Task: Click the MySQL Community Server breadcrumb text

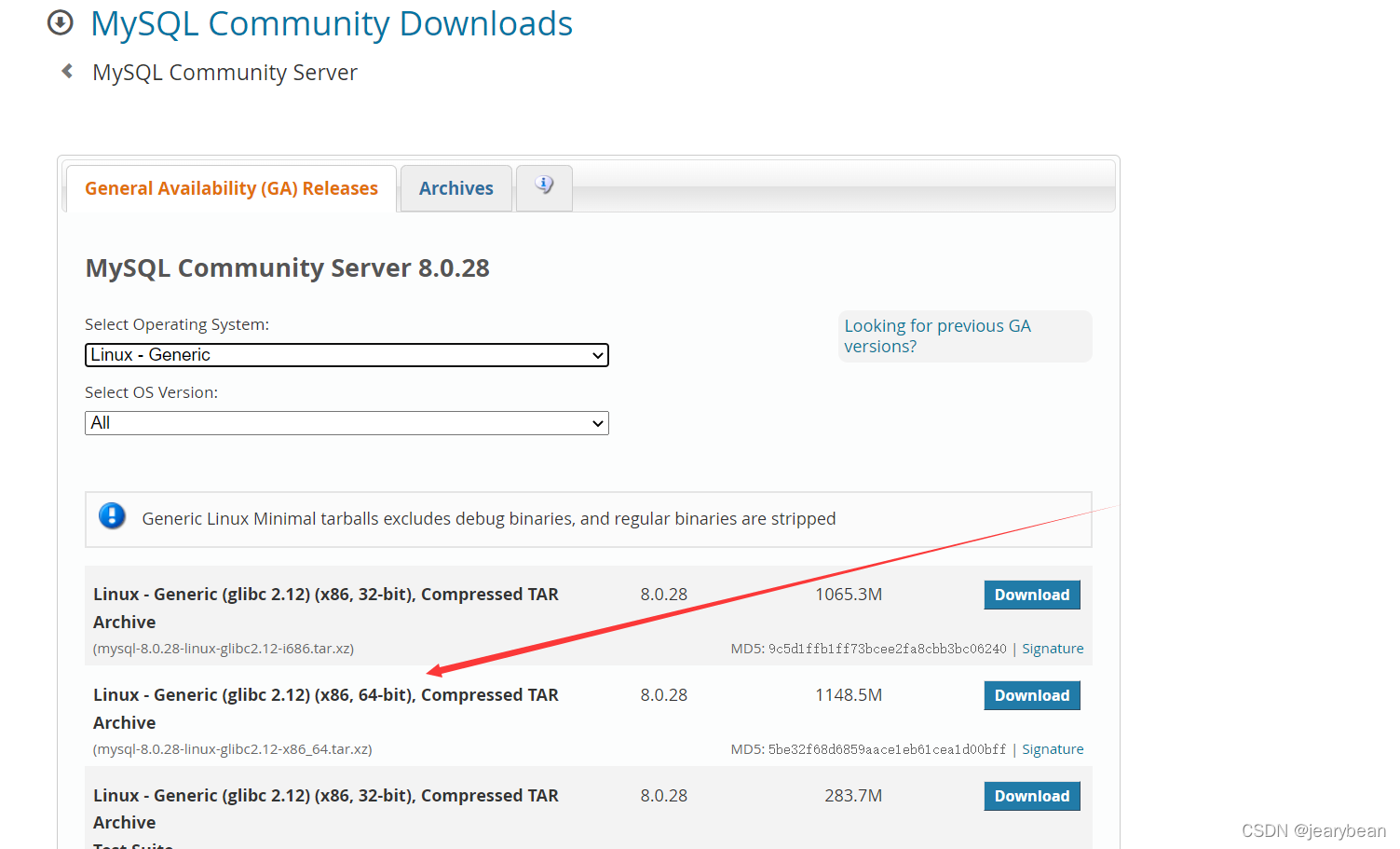Action: (x=224, y=73)
